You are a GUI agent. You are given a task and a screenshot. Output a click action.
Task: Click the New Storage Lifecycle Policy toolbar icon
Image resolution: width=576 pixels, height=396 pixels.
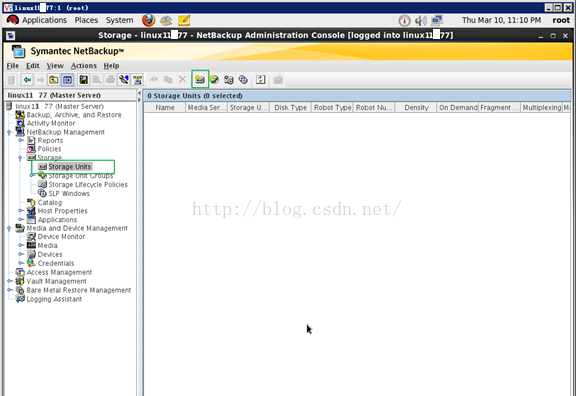228,79
